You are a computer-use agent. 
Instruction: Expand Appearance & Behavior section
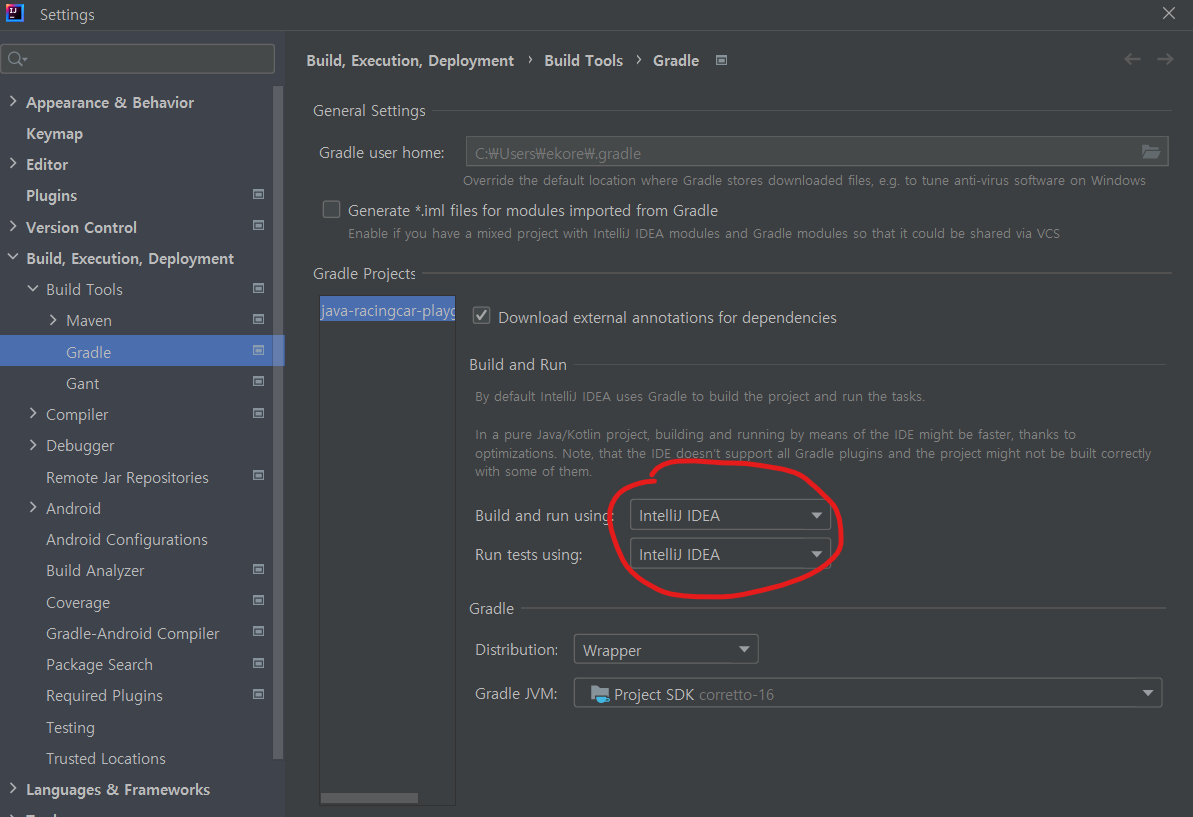coord(13,101)
